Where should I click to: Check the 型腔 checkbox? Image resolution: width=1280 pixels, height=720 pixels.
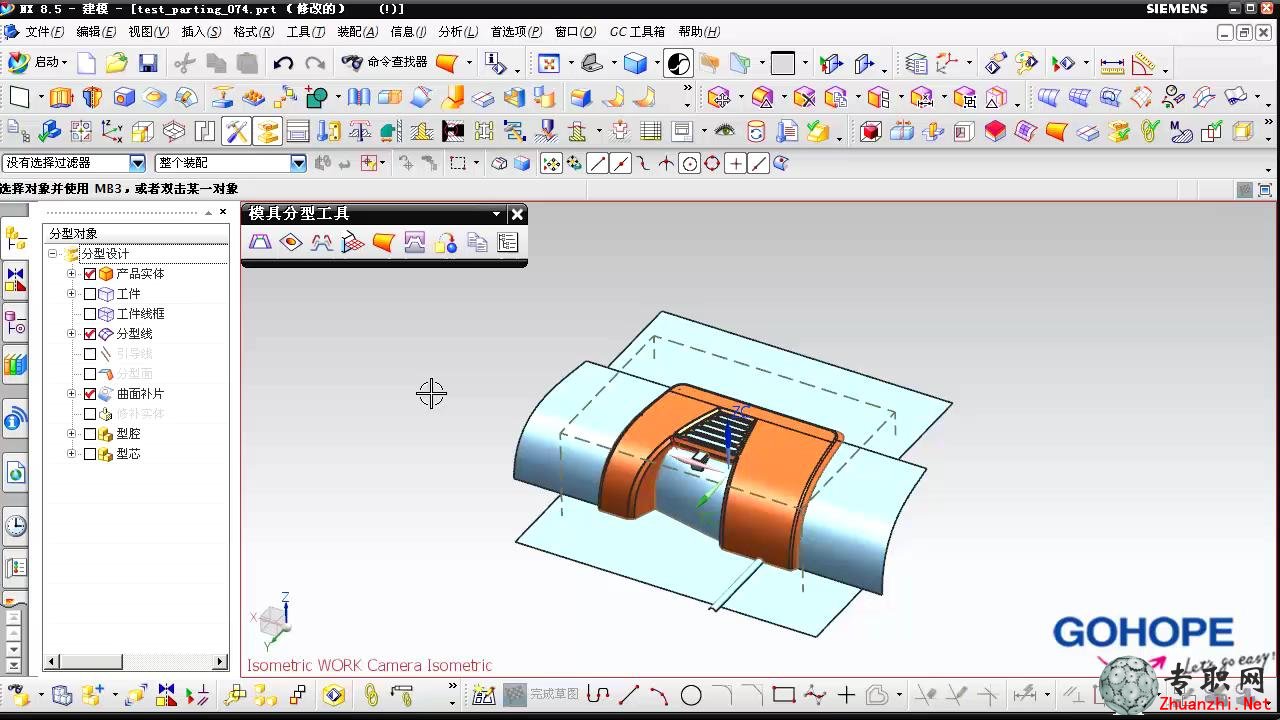click(90, 434)
